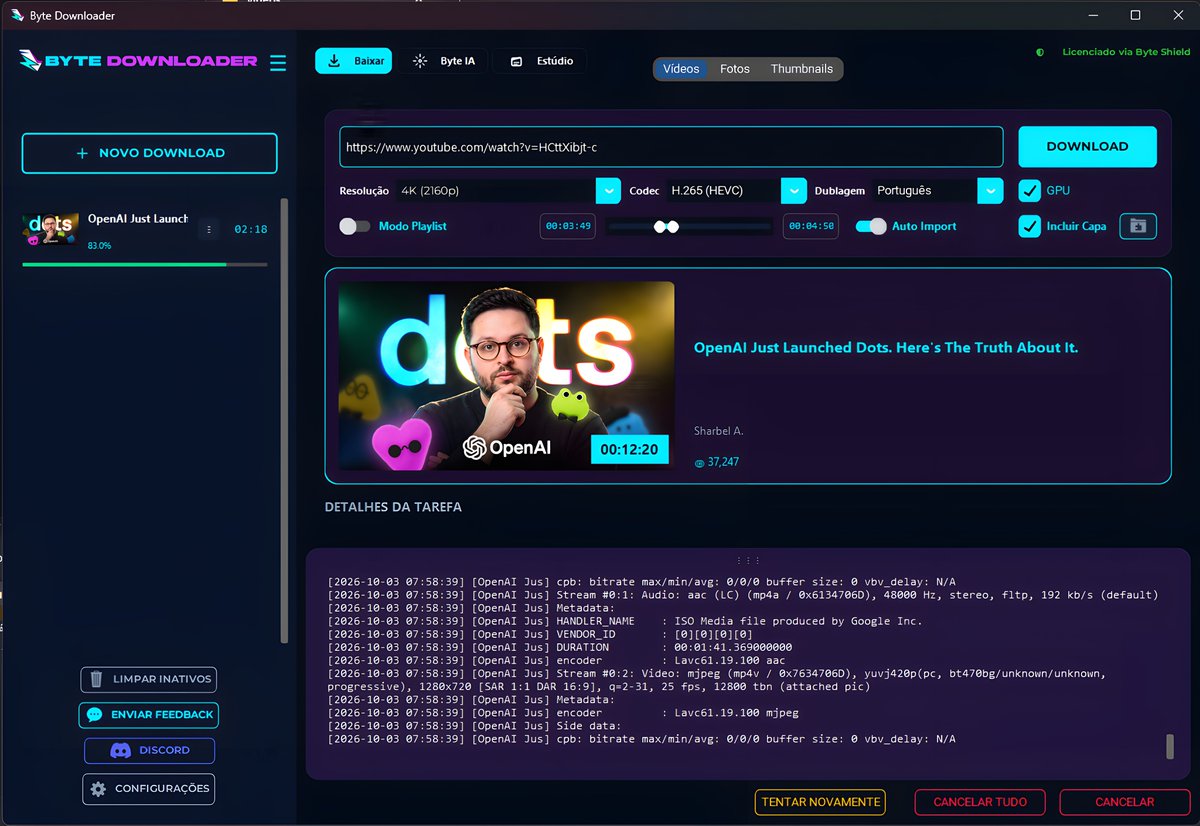The image size is (1200, 826).
Task: Click Limpar Inativos button
Action: (149, 679)
